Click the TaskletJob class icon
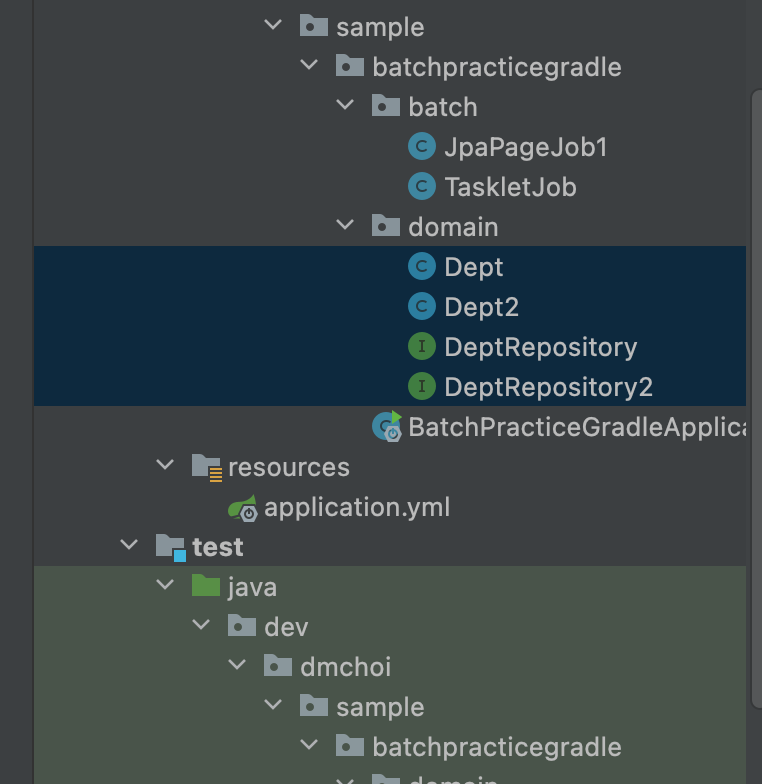This screenshot has width=762, height=784. click(422, 187)
